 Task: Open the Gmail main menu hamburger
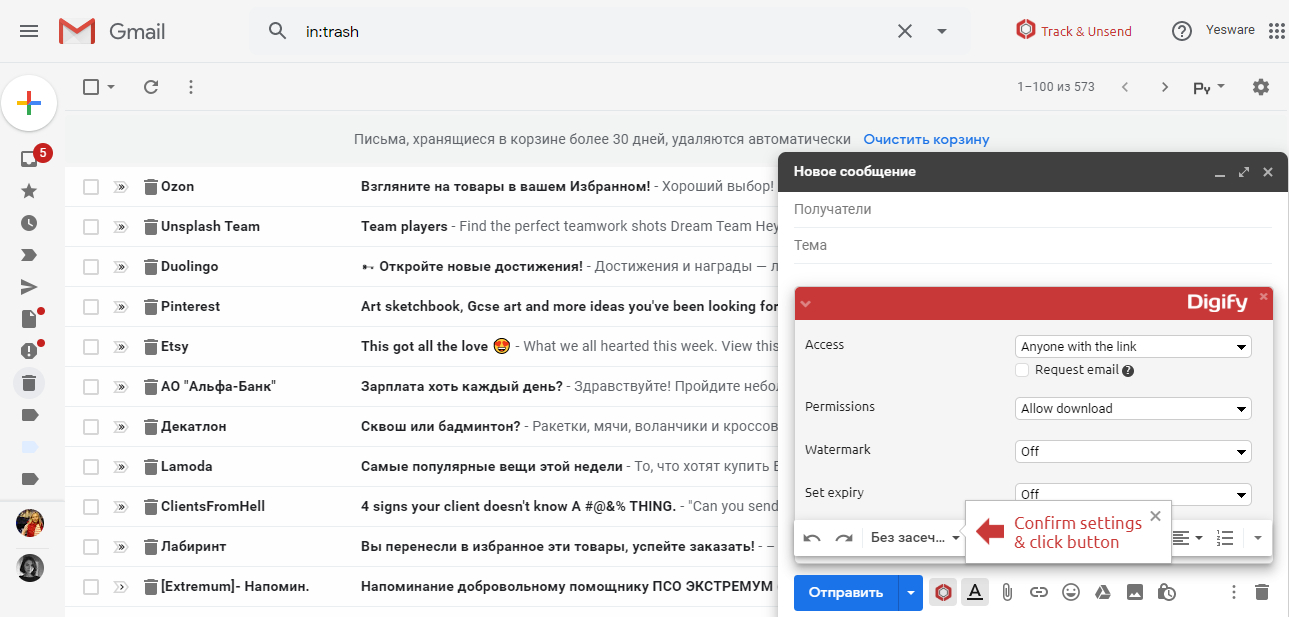coord(29,31)
